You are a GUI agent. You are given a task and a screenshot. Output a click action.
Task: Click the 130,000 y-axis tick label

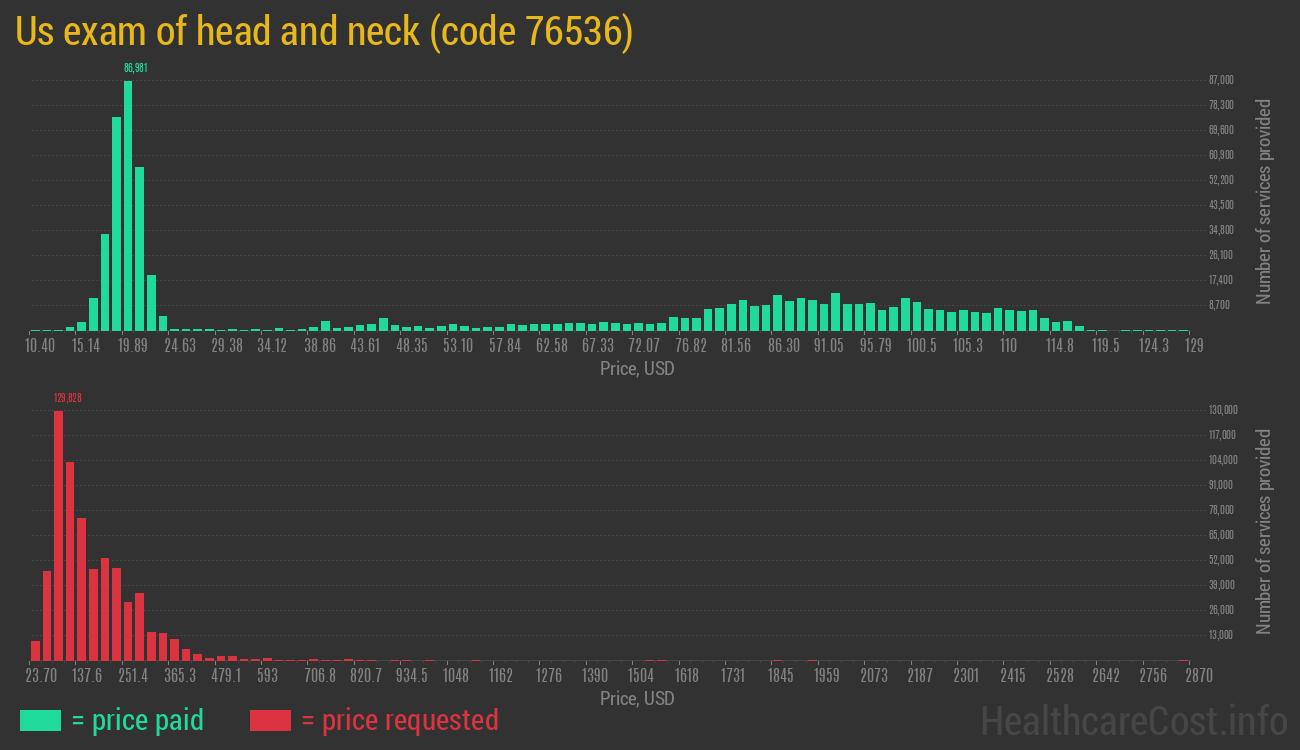pos(1223,410)
